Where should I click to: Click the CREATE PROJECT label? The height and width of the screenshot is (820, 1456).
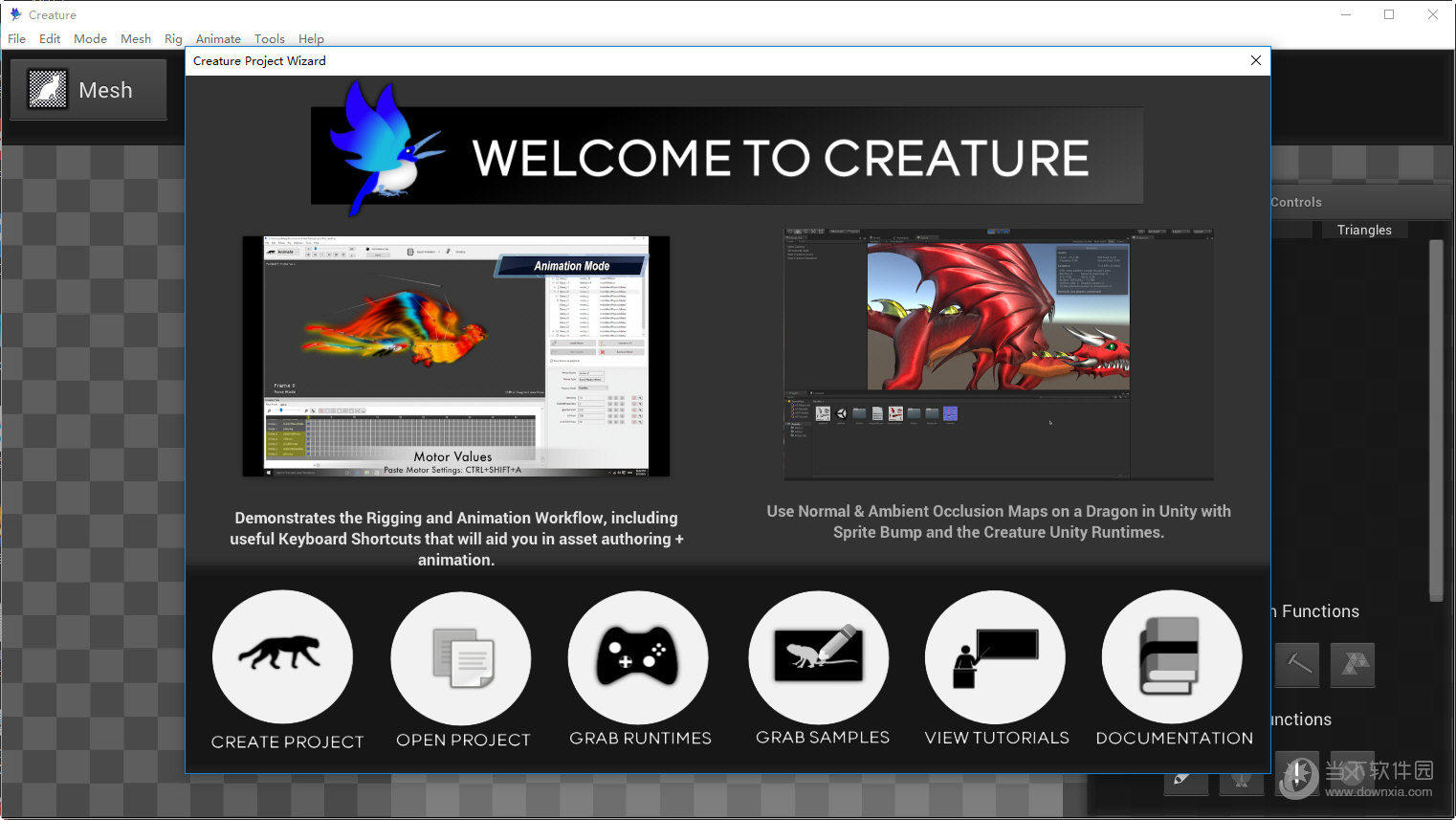coord(287,742)
